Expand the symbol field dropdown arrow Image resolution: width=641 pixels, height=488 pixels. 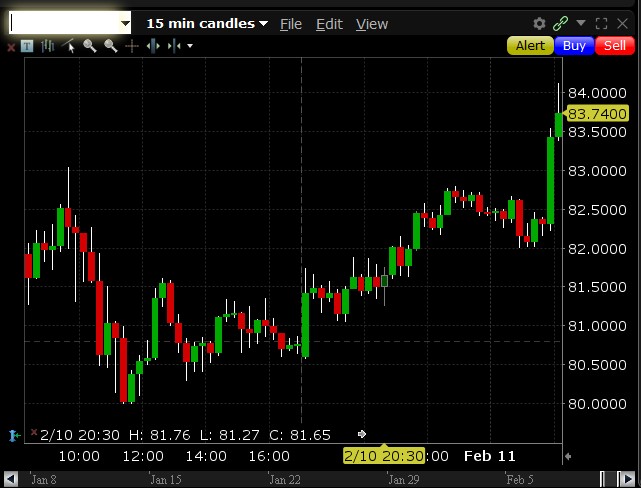[126, 23]
